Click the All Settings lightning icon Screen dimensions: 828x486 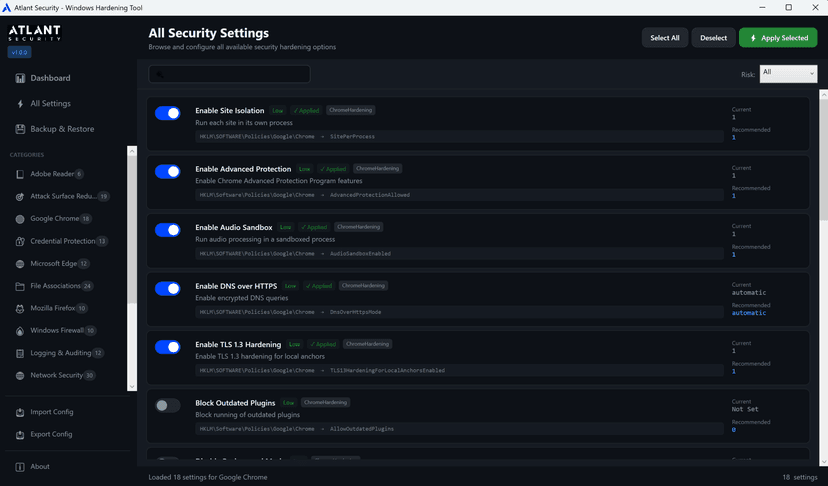tap(20, 104)
